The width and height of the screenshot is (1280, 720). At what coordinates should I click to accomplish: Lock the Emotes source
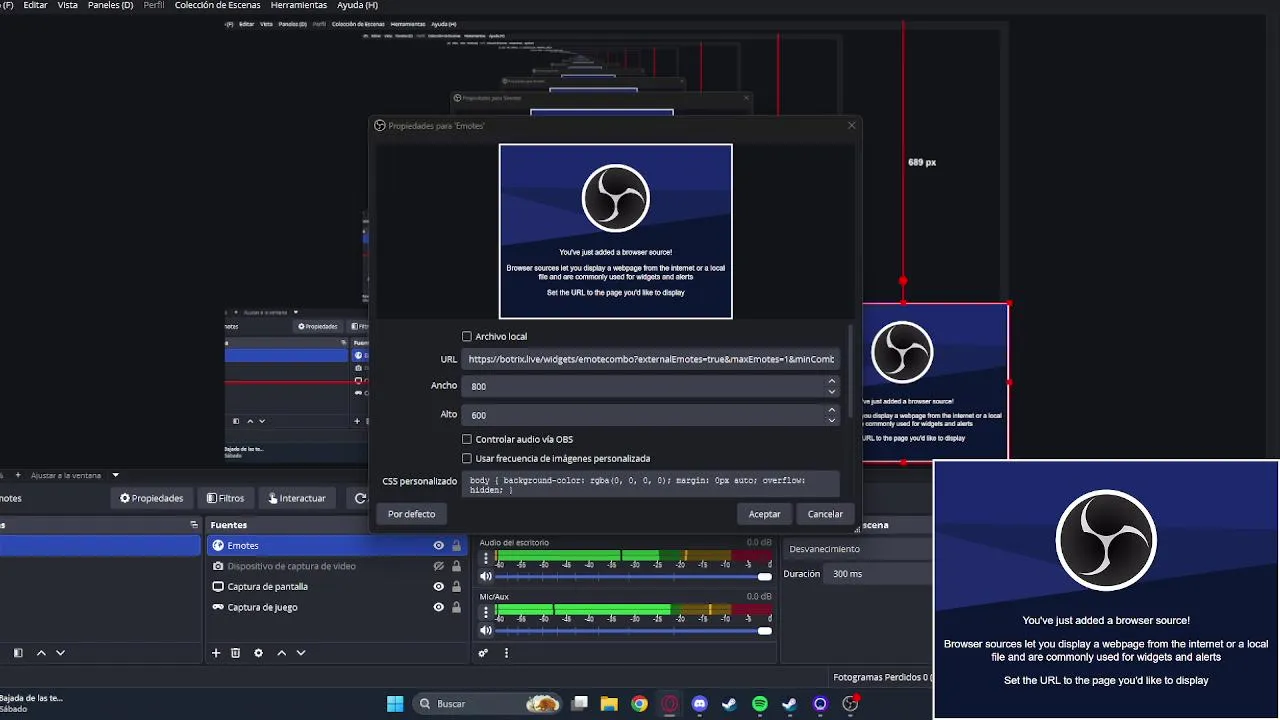pyautogui.click(x=457, y=545)
